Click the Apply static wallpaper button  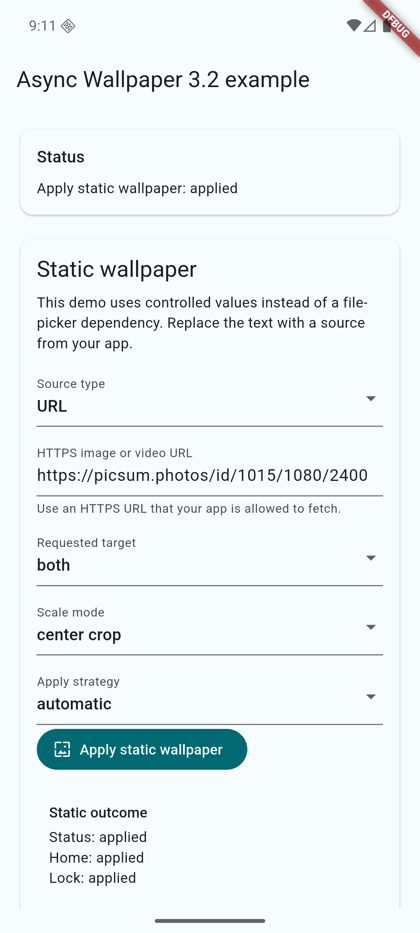point(142,749)
